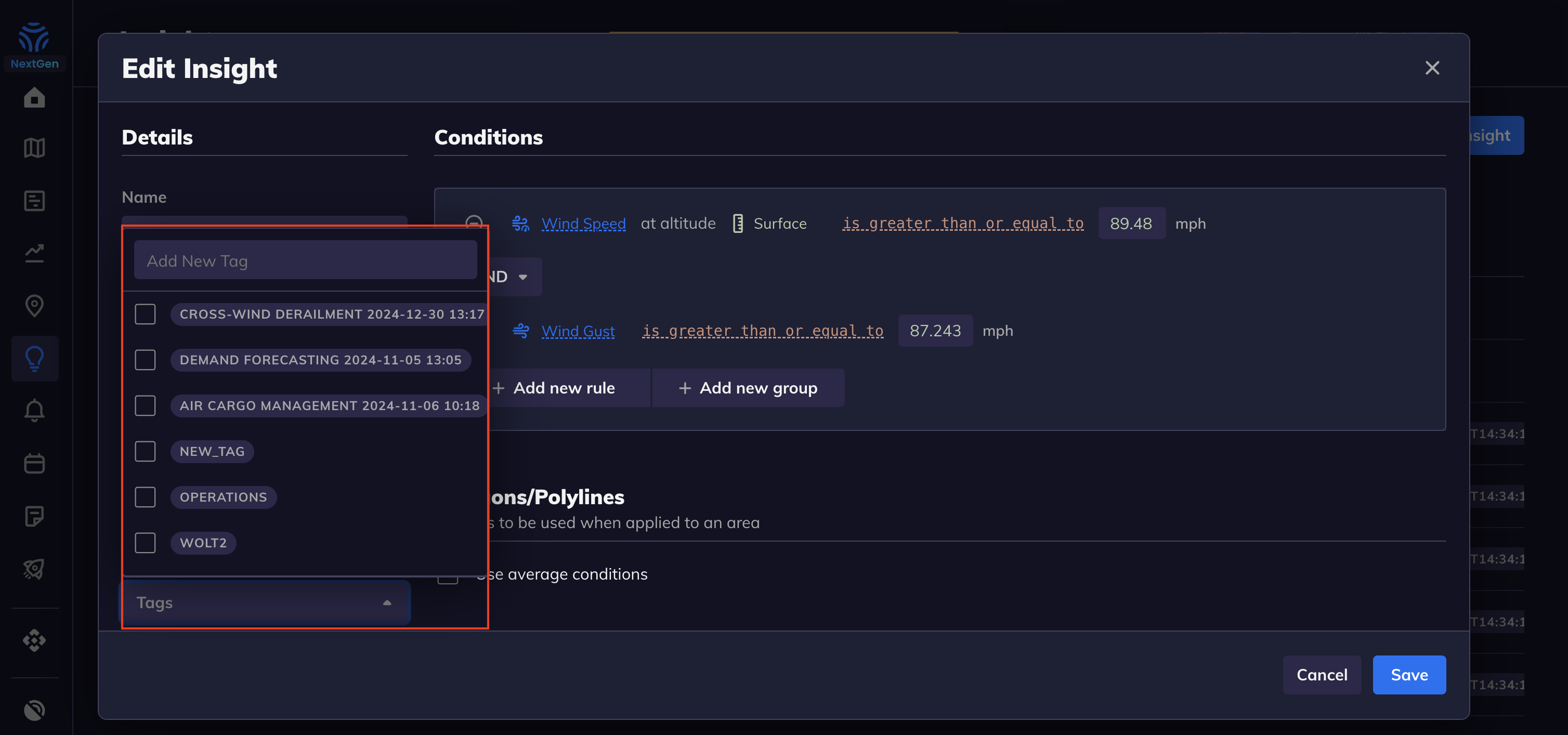
Task: Select the DEMAND FORECASTING tag label
Action: [320, 360]
